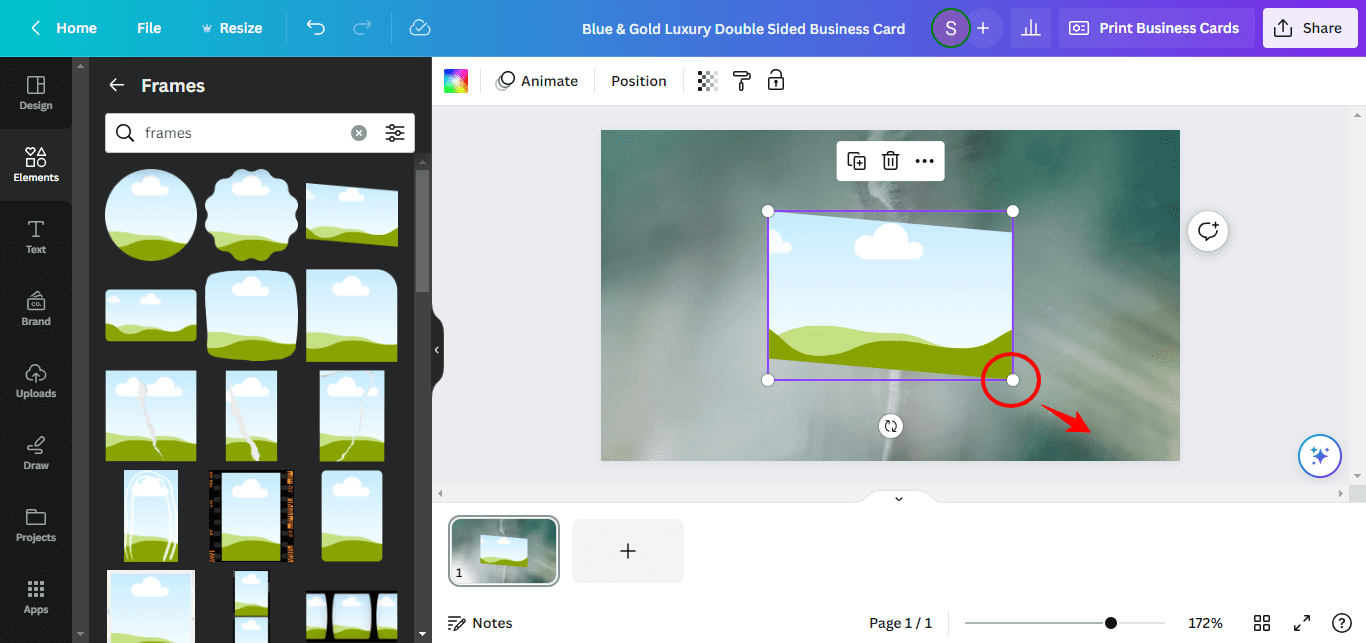Open the File menu
Viewport: 1366px width, 643px height.
(148, 27)
